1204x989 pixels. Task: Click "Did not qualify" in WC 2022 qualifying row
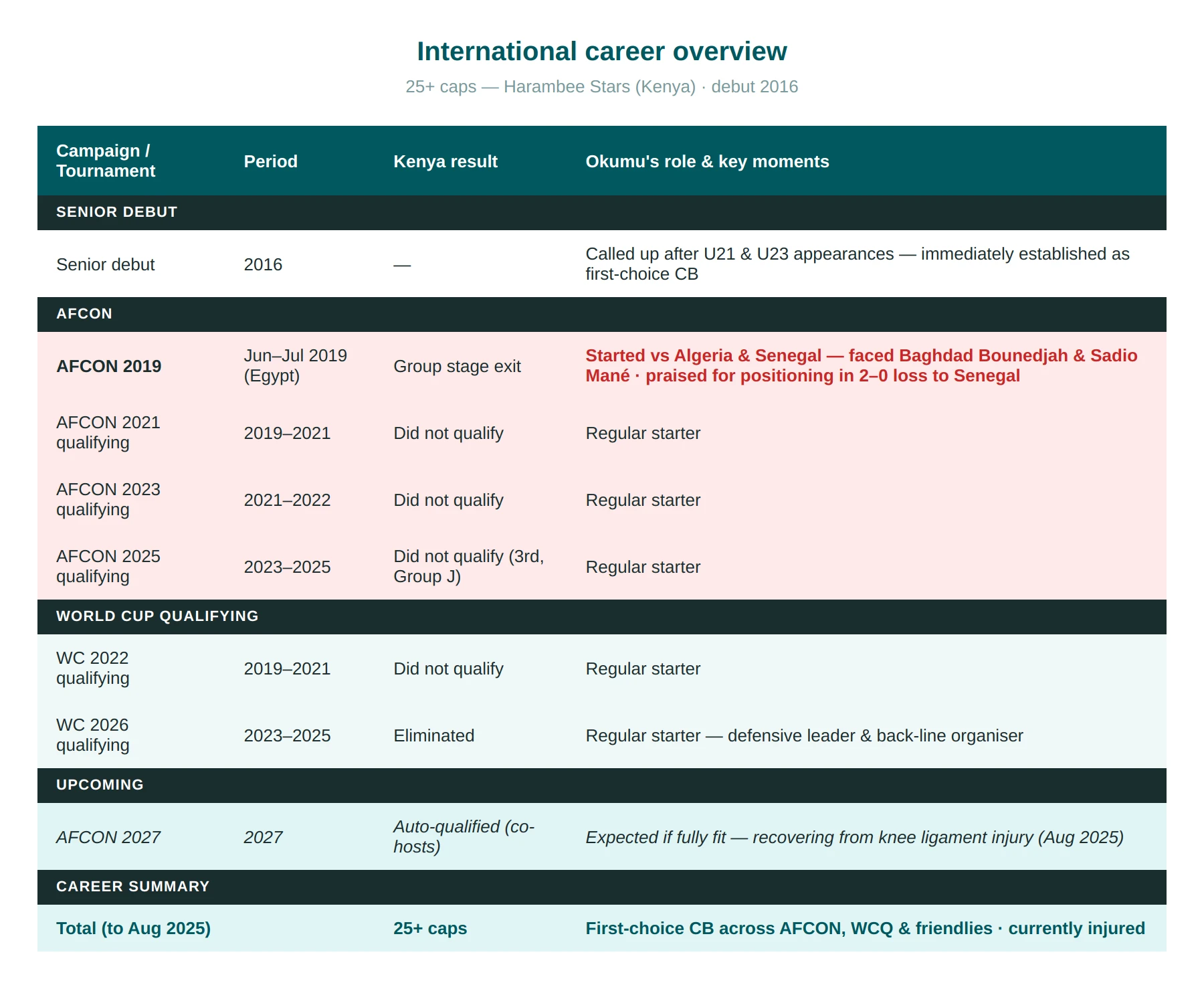click(x=448, y=668)
